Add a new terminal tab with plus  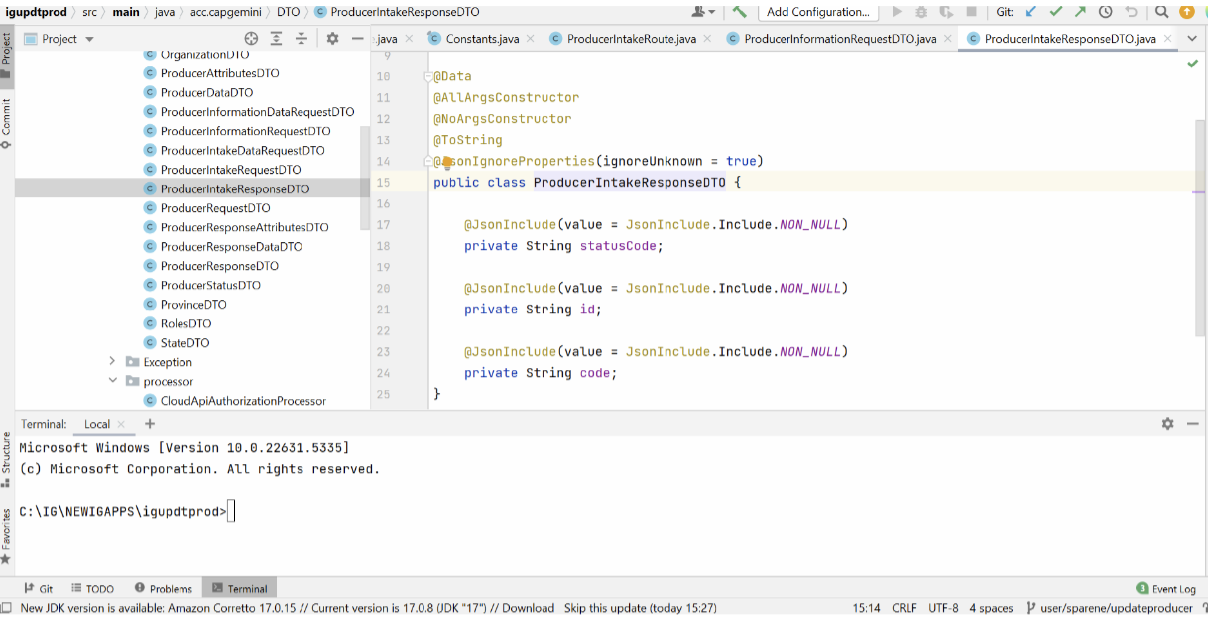point(150,424)
